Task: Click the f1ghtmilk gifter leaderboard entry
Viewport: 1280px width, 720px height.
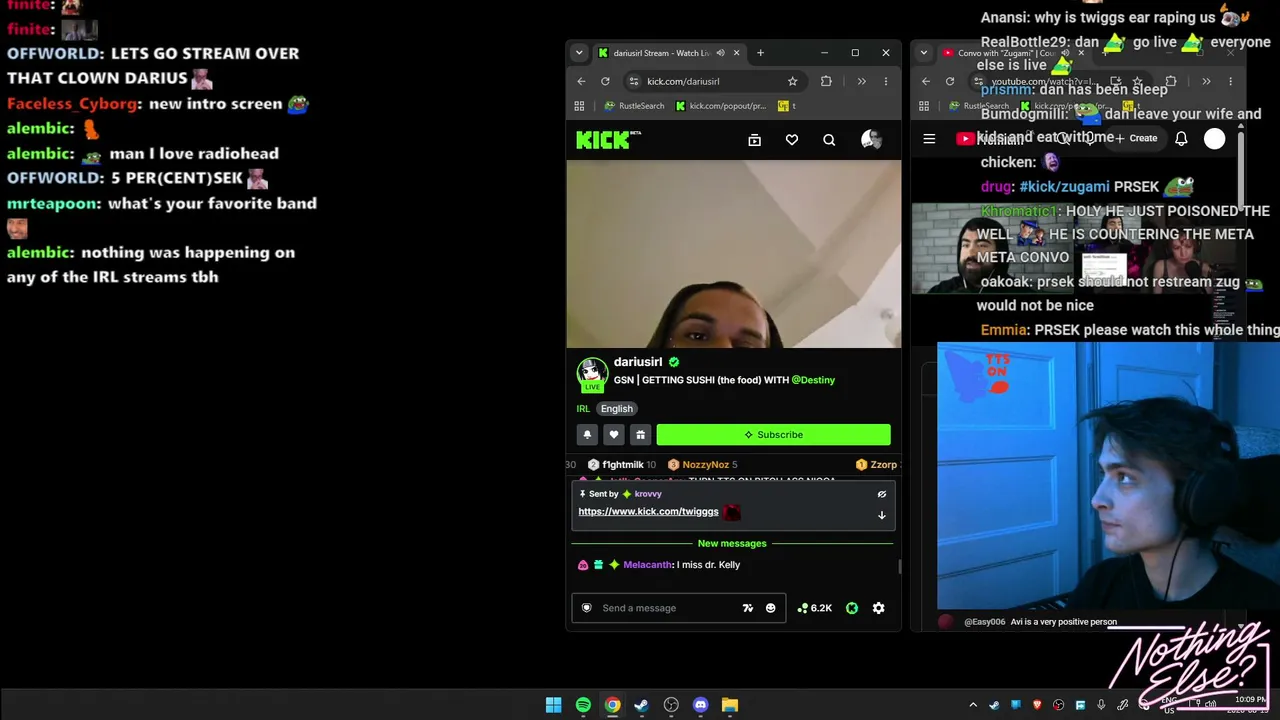Action: (x=621, y=465)
